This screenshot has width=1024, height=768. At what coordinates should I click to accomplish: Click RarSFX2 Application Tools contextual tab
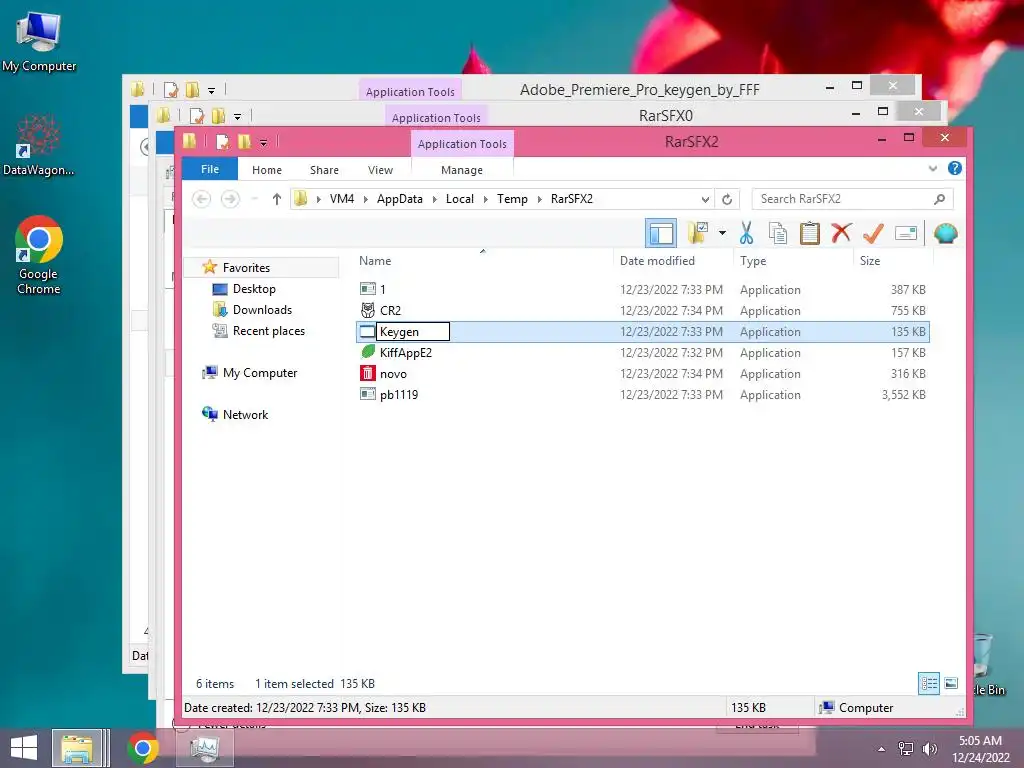click(462, 144)
